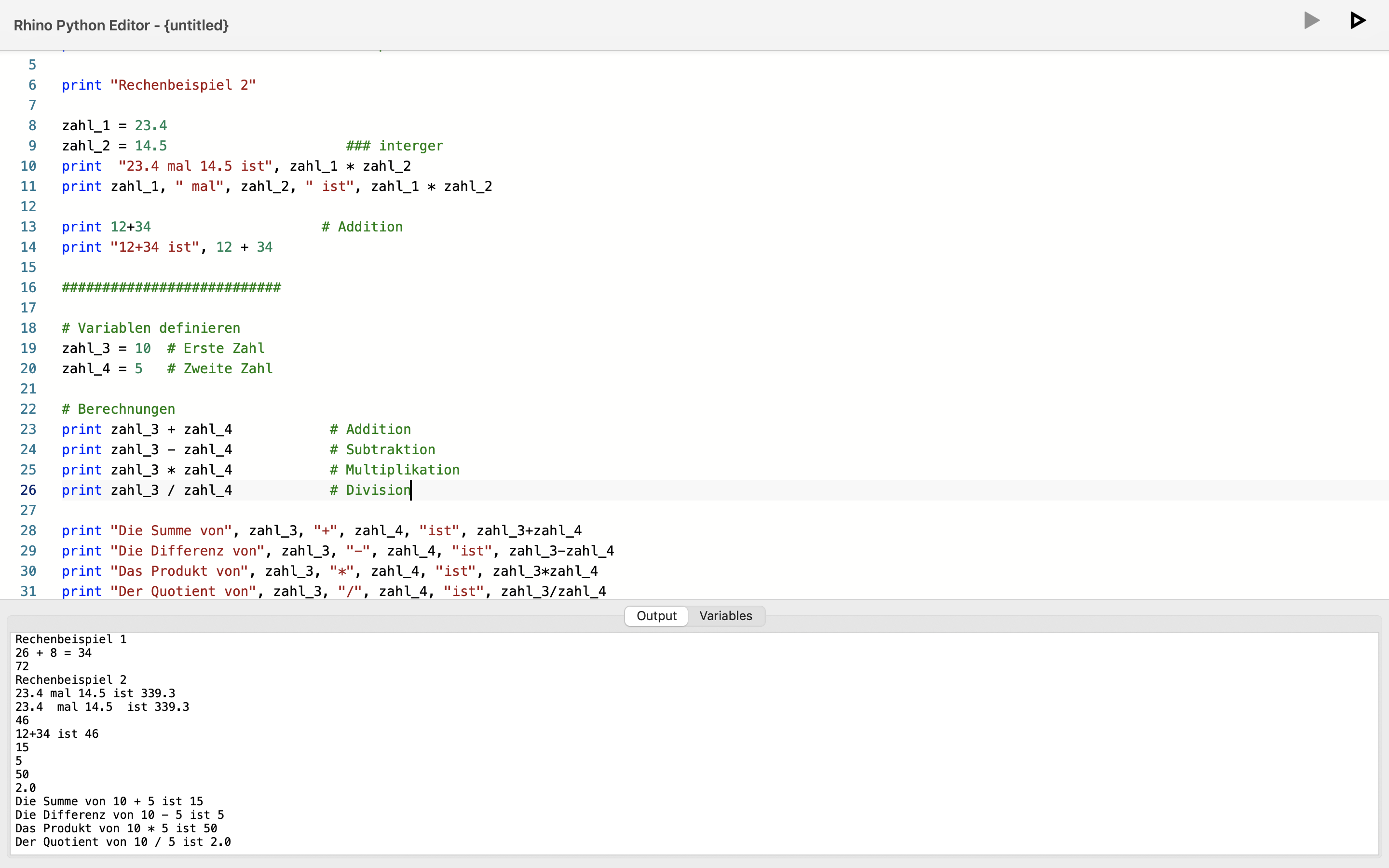Click the ' mal' string on line 11
Image resolution: width=1389 pixels, height=868 pixels.
[199, 187]
